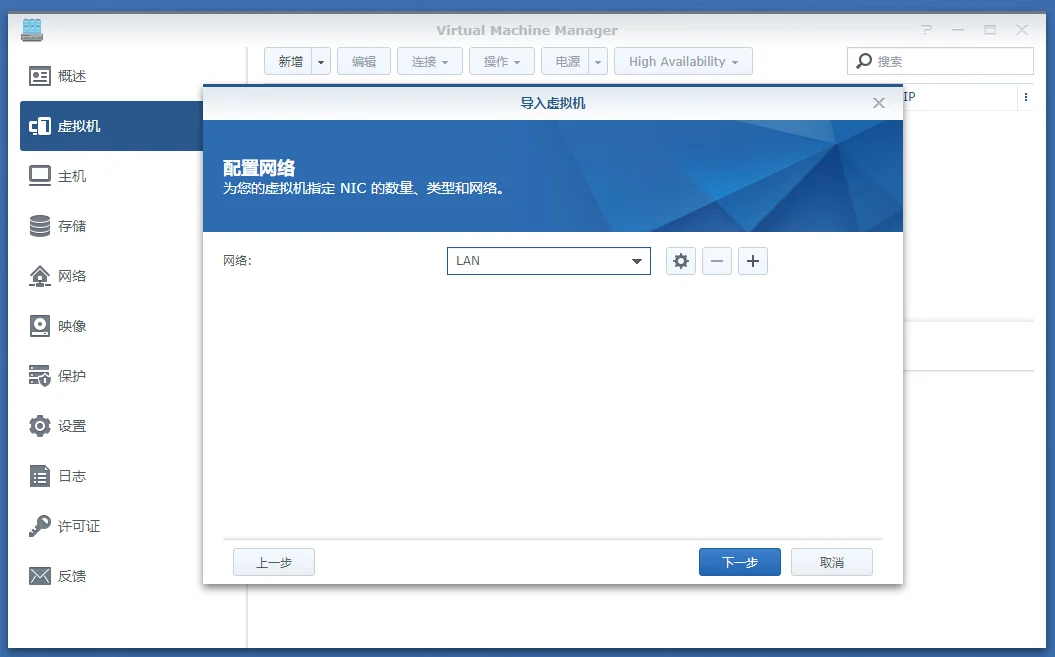This screenshot has height=657, width=1055.
Task: Close the 导入虚拟机 dialog
Action: (x=879, y=103)
